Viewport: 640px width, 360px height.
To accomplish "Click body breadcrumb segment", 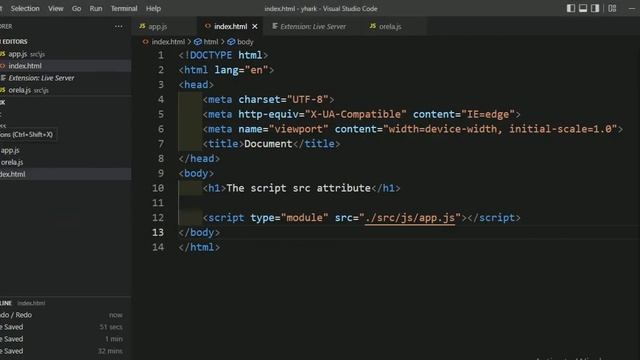I will 245,42.
